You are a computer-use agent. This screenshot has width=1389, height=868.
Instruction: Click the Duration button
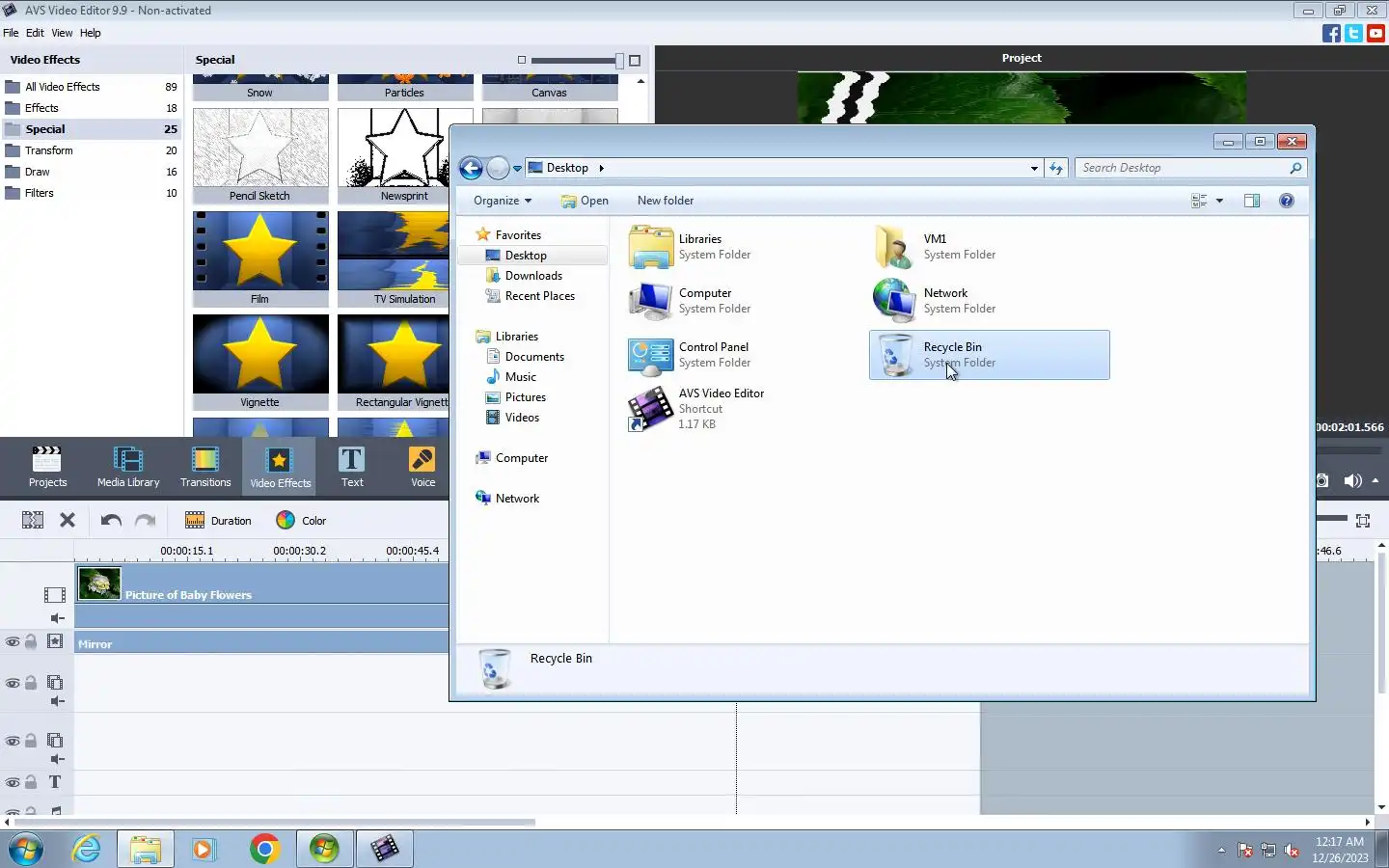pos(218,521)
